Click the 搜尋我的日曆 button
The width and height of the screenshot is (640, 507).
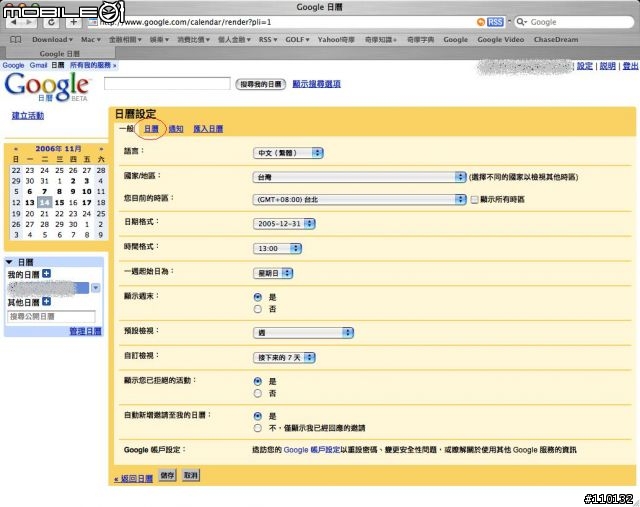click(x=260, y=84)
